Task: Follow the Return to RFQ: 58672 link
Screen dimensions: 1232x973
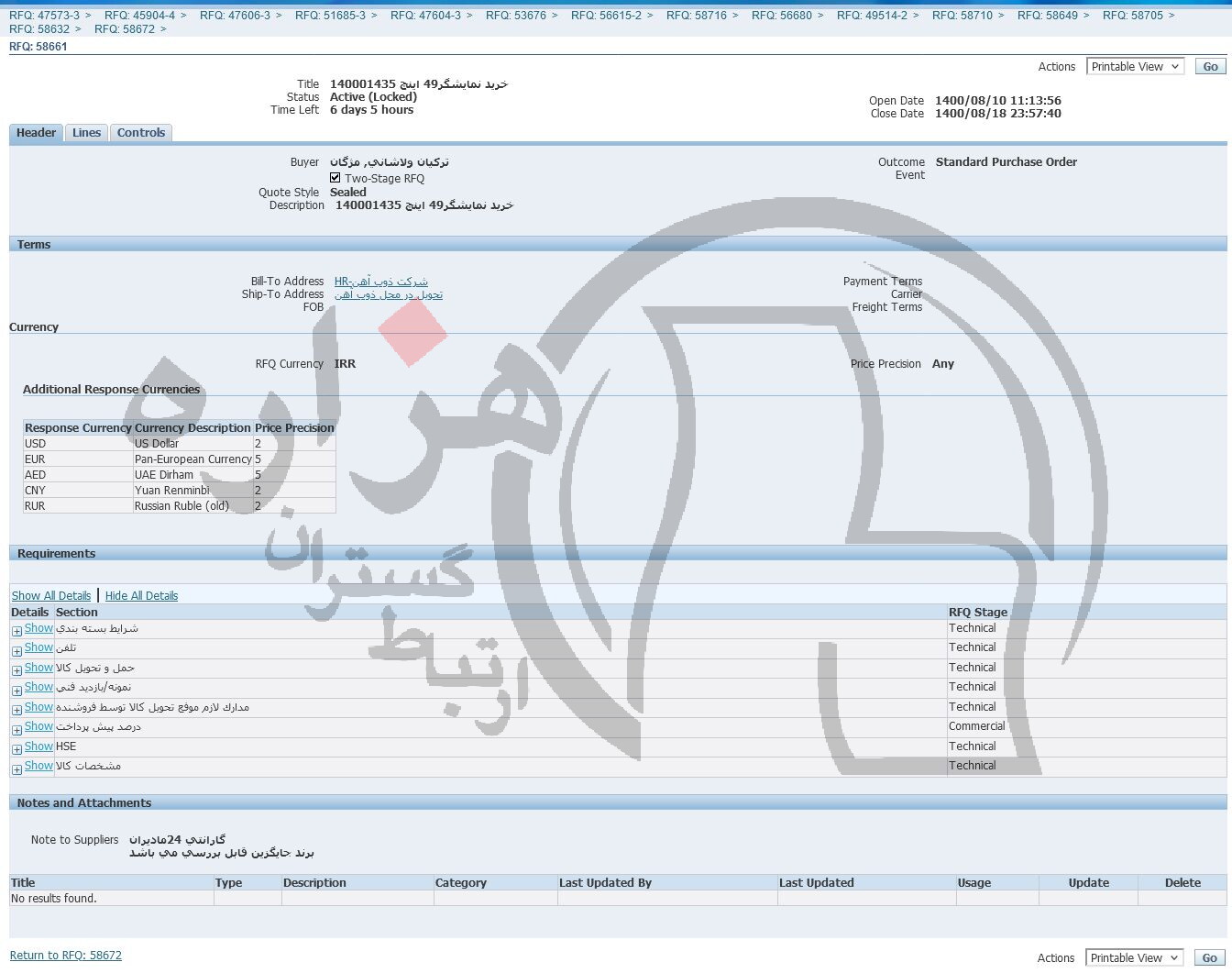Action: click(66, 956)
